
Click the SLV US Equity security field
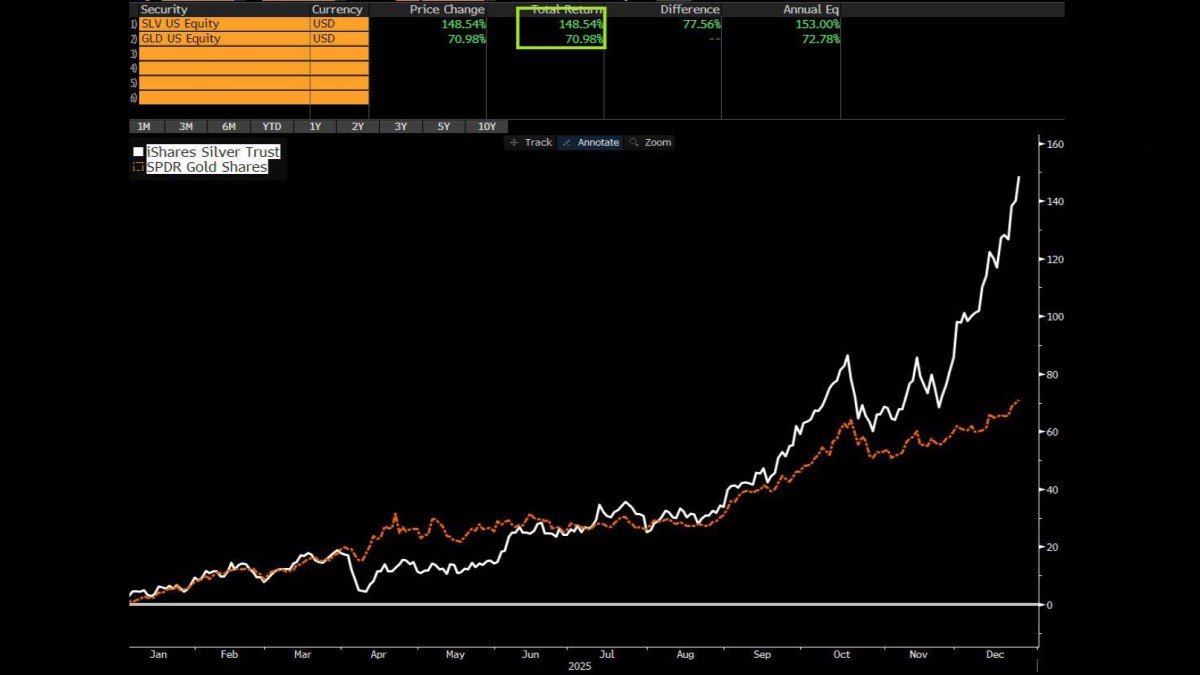(x=200, y=23)
